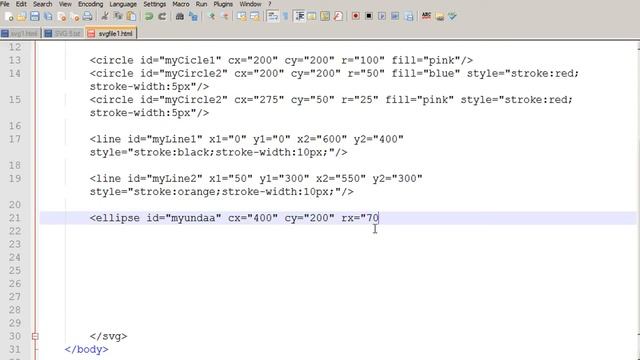Switch to the svg1.html tab
The width and height of the screenshot is (640, 360).
coord(20,33)
